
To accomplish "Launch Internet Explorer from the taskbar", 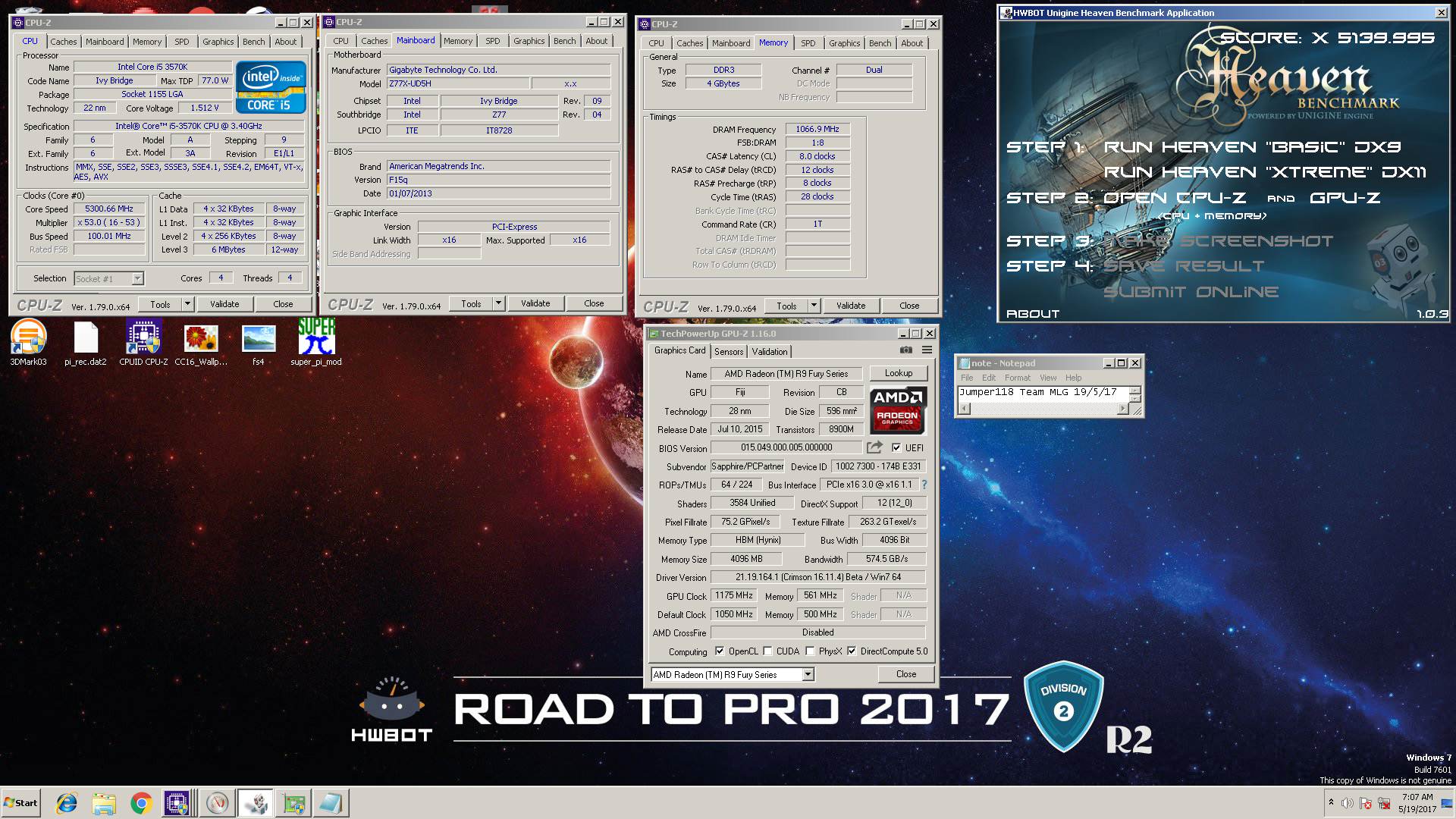I will [x=67, y=803].
